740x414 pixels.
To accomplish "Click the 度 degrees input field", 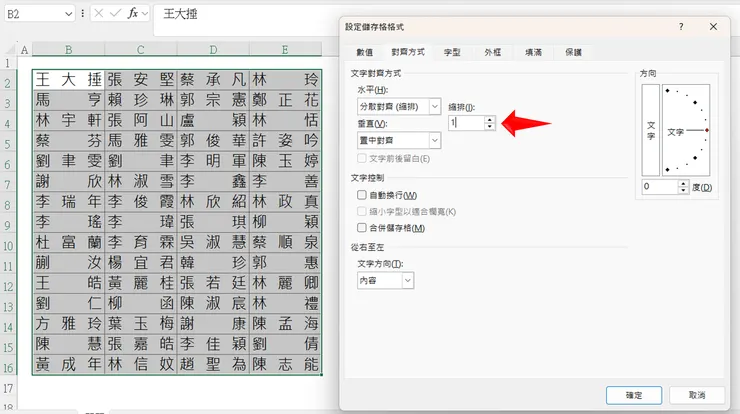I will 660,187.
